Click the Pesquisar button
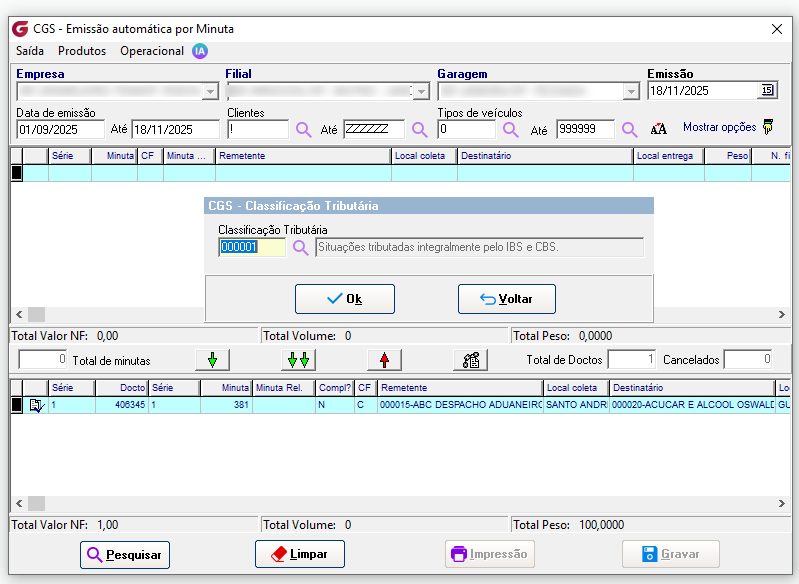Viewport: 799px width, 584px height. (125, 554)
